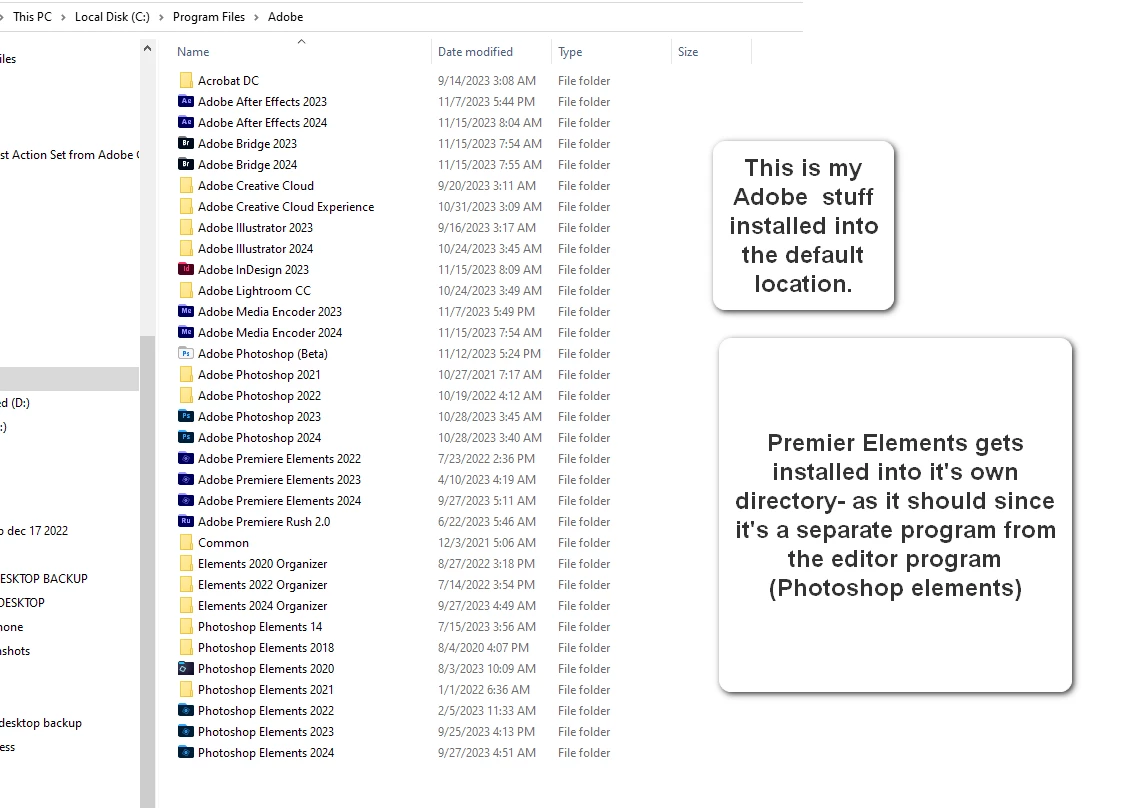Select 'desktop backup' in navigation pane
The image size is (1122, 808).
click(x=41, y=723)
